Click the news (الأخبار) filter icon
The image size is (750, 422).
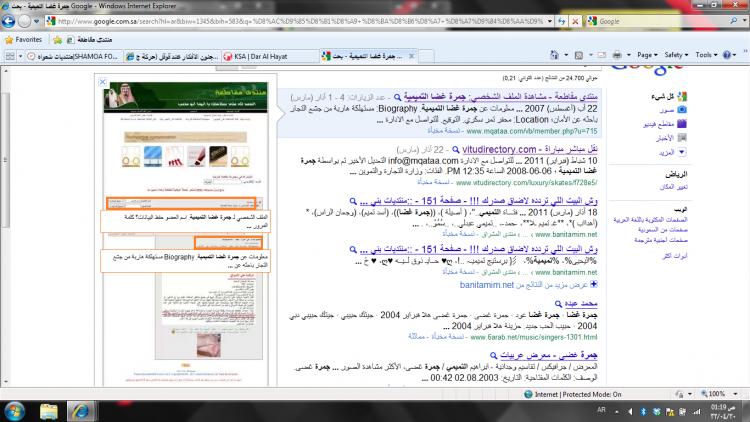click(681, 139)
